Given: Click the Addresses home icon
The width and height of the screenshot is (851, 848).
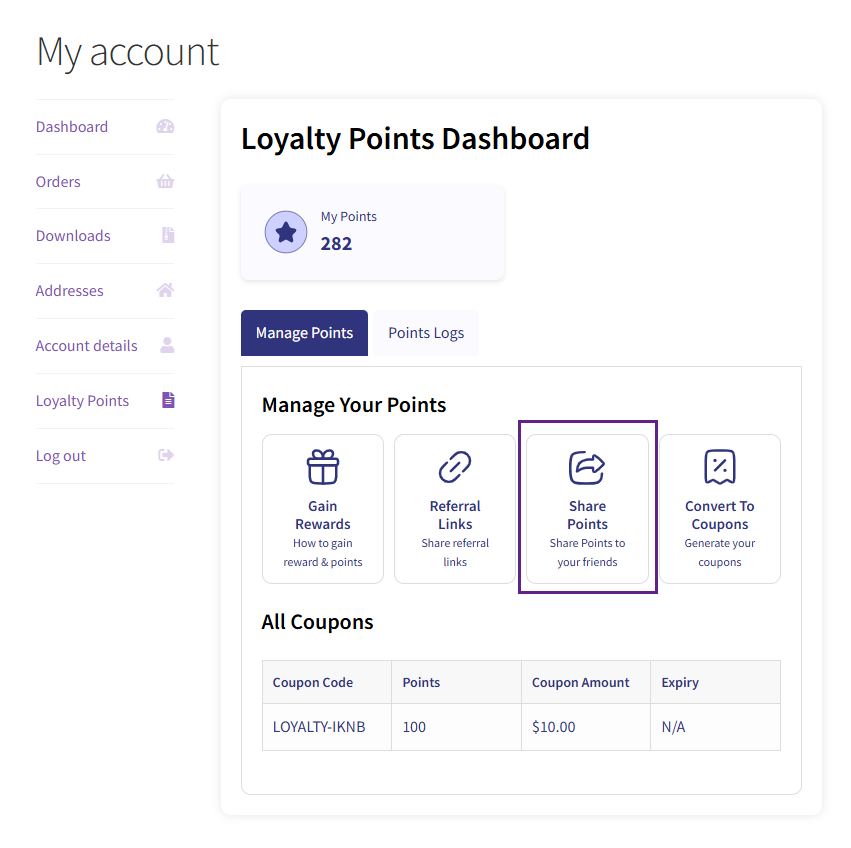Looking at the screenshot, I should [166, 291].
